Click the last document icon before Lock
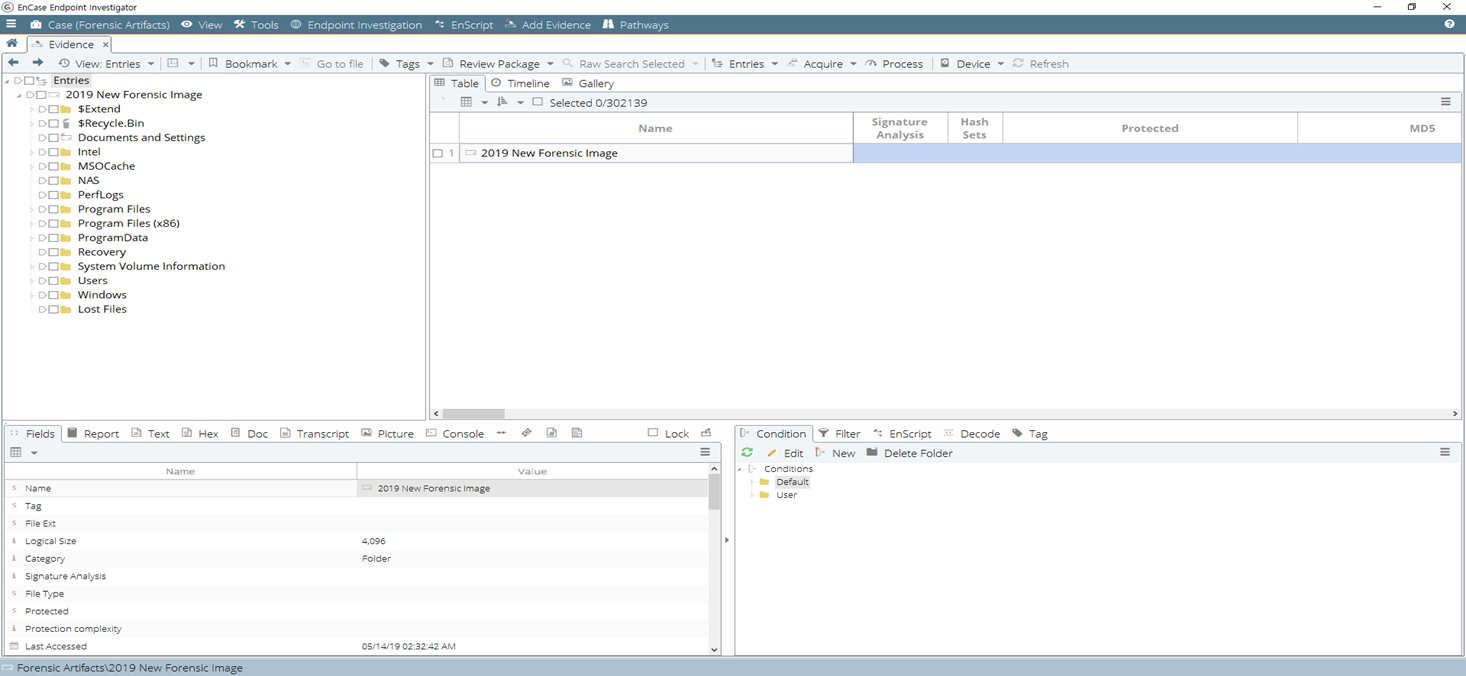The image size is (1466, 676). tap(577, 433)
